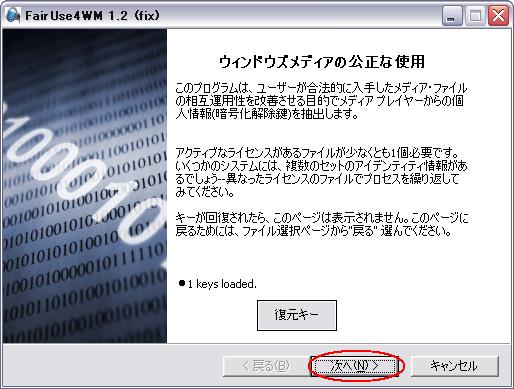Click the 復元キー button
This screenshot has height=389, width=514.
tap(297, 315)
